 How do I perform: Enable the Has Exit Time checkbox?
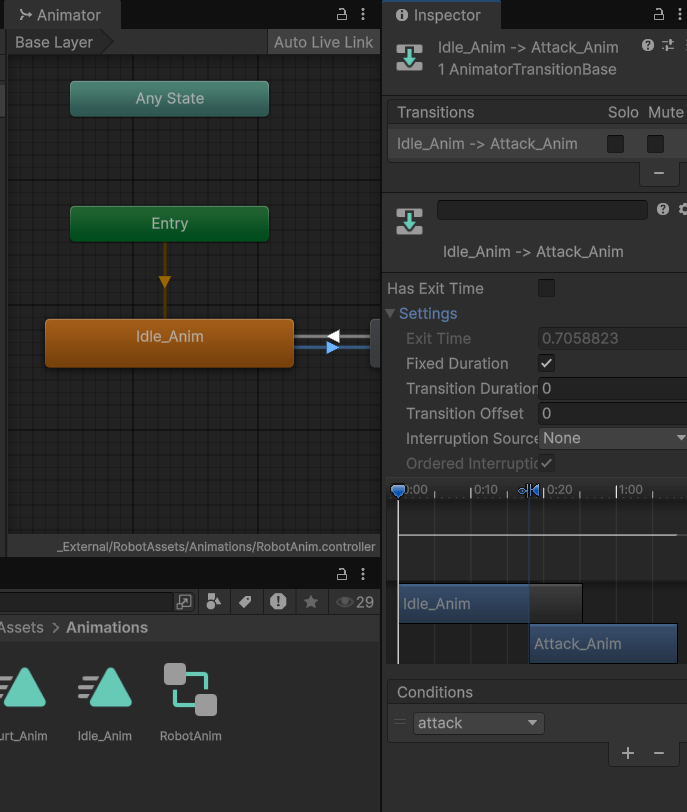point(546,289)
